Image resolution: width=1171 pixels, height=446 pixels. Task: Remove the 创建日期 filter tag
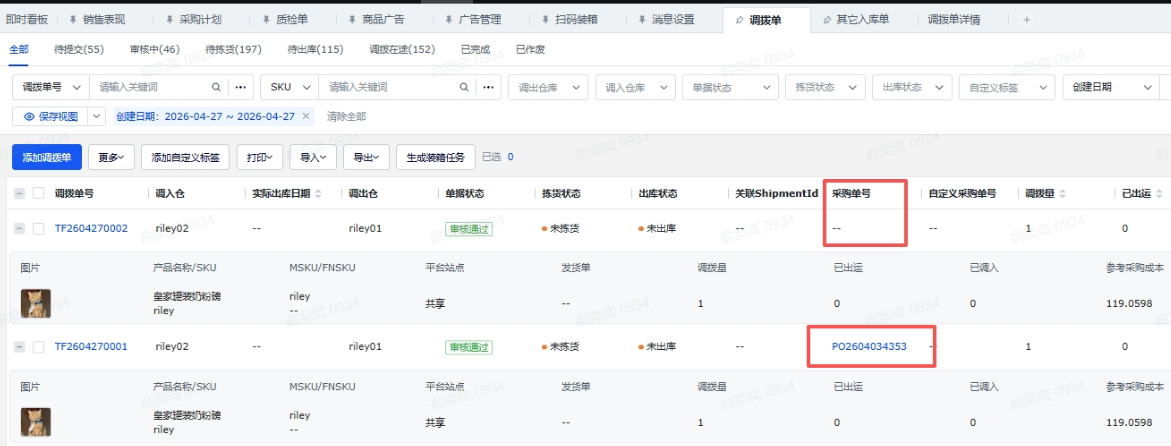coord(305,117)
